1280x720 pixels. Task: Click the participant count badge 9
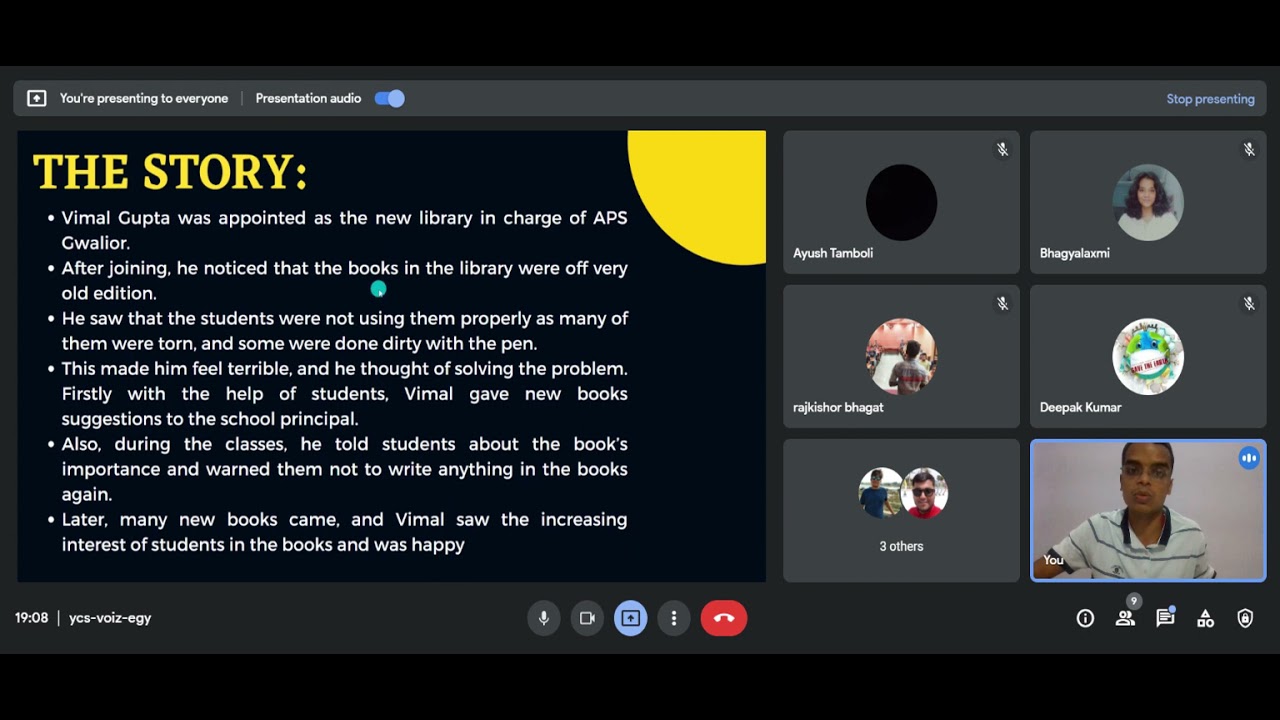(1133, 602)
